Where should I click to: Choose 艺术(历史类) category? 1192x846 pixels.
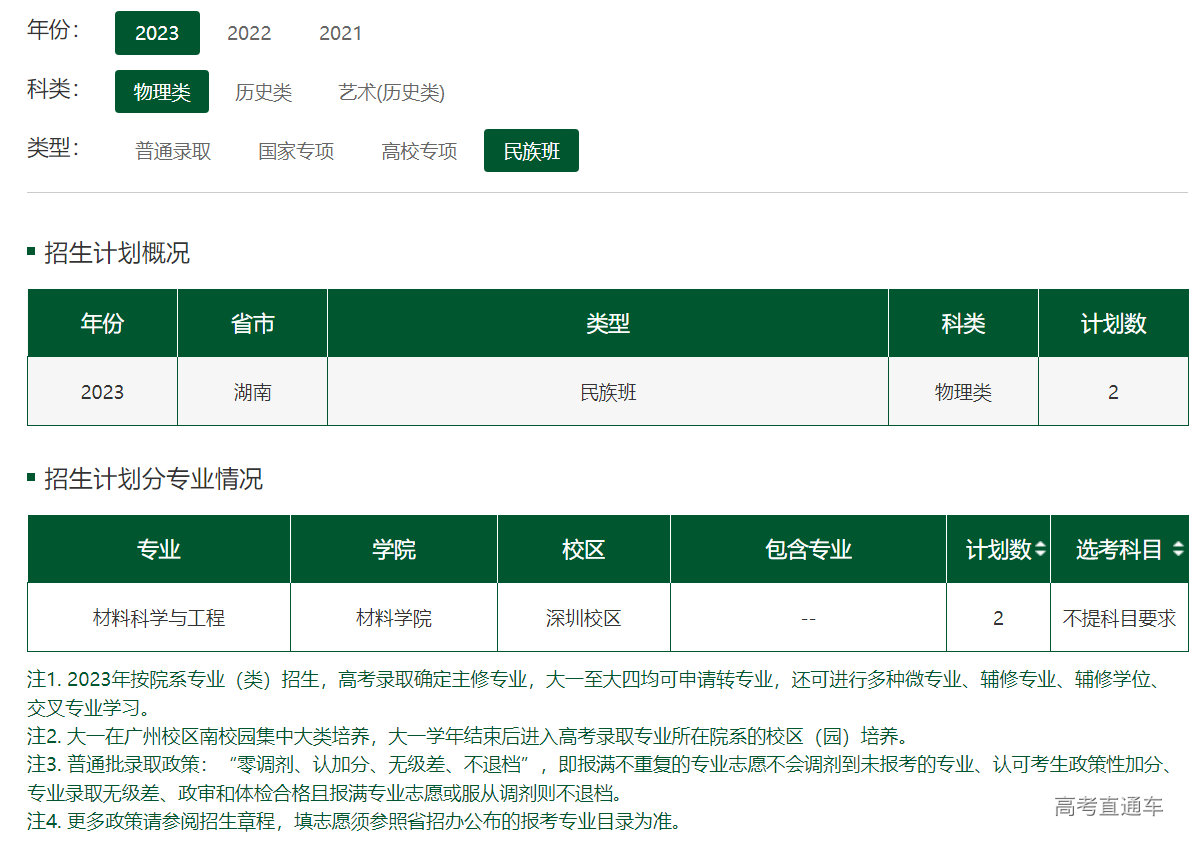391,92
